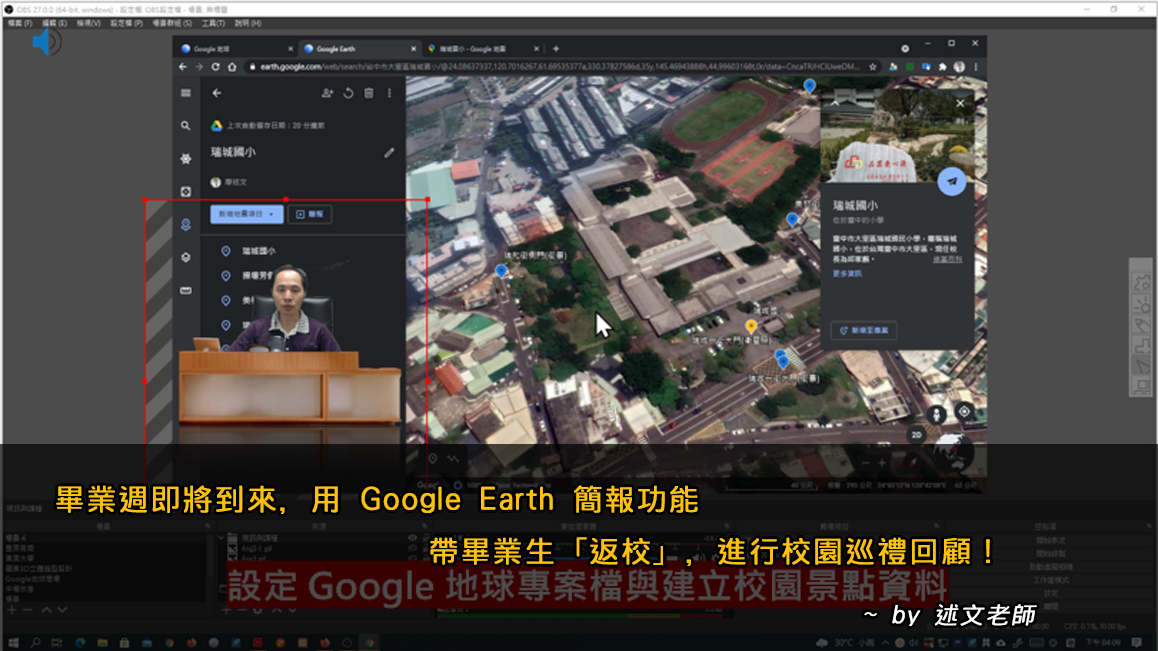Open OBS 檔案 (F) menu
The width and height of the screenshot is (1158, 651).
tap(19, 23)
